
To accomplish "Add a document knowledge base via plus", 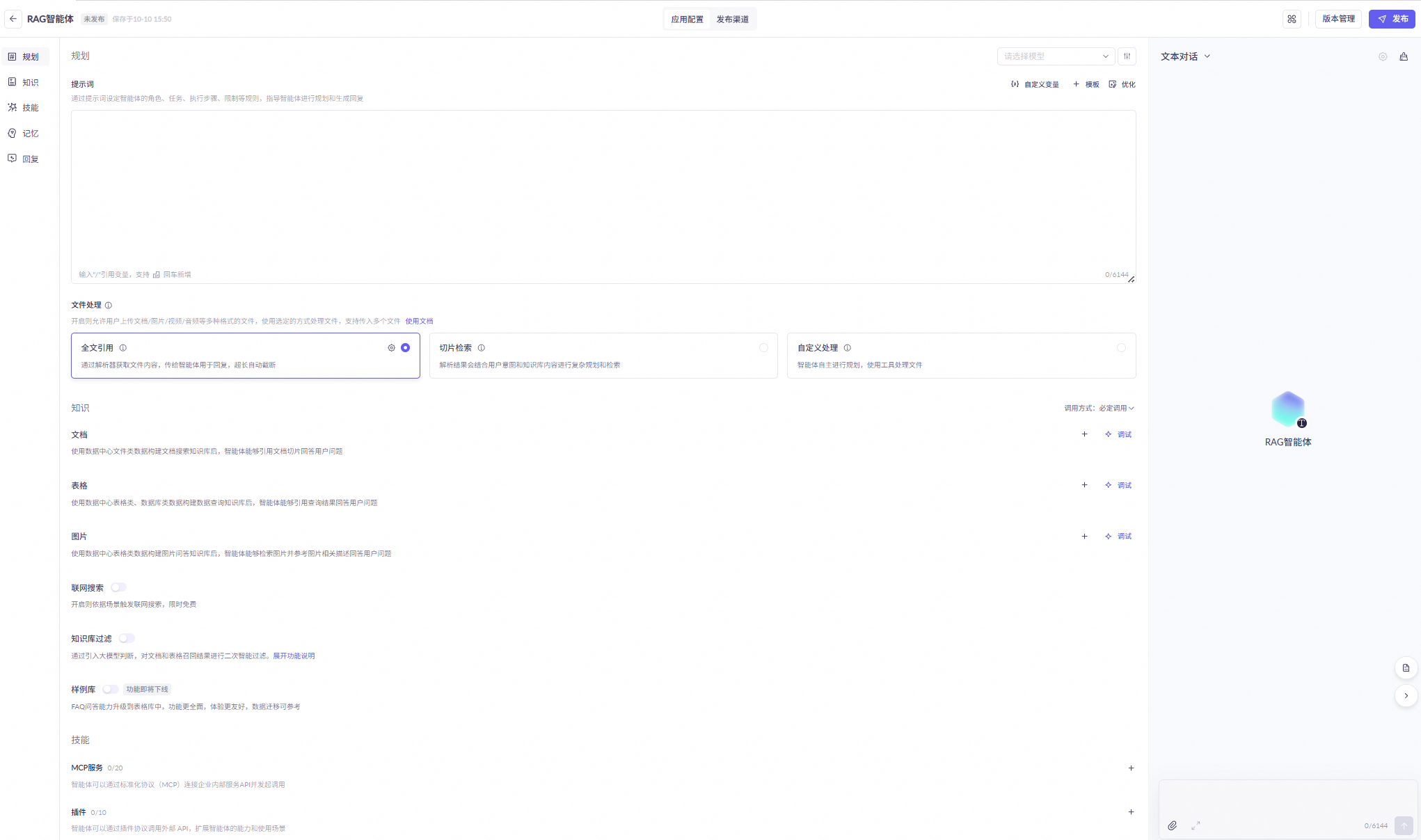I will (1084, 434).
